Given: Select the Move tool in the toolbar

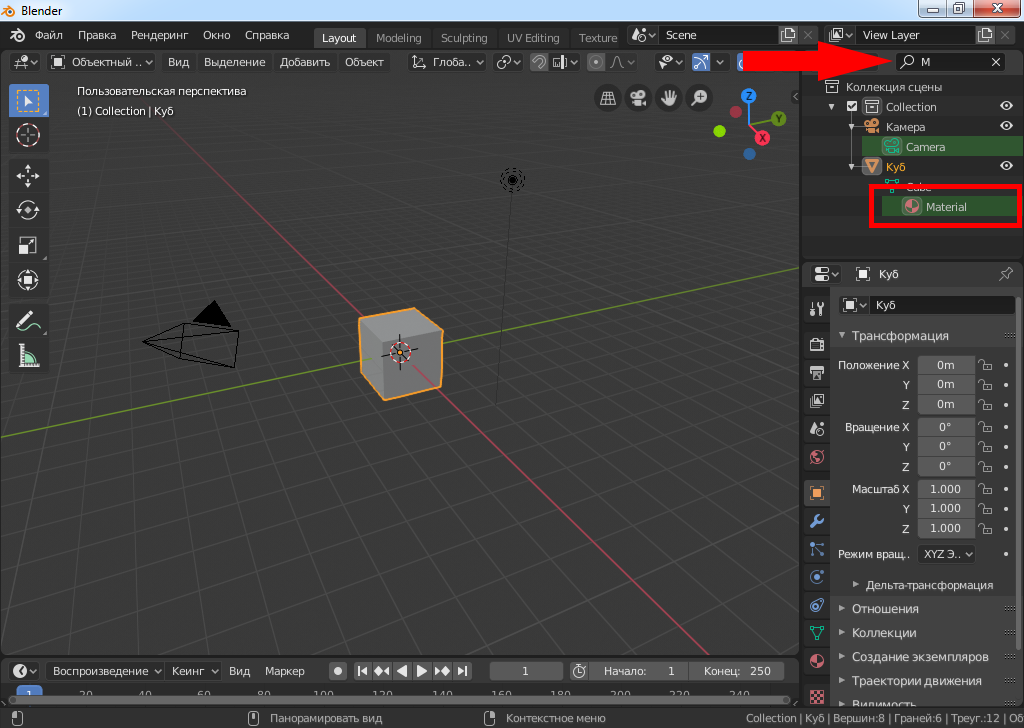Looking at the screenshot, I should [x=28, y=176].
